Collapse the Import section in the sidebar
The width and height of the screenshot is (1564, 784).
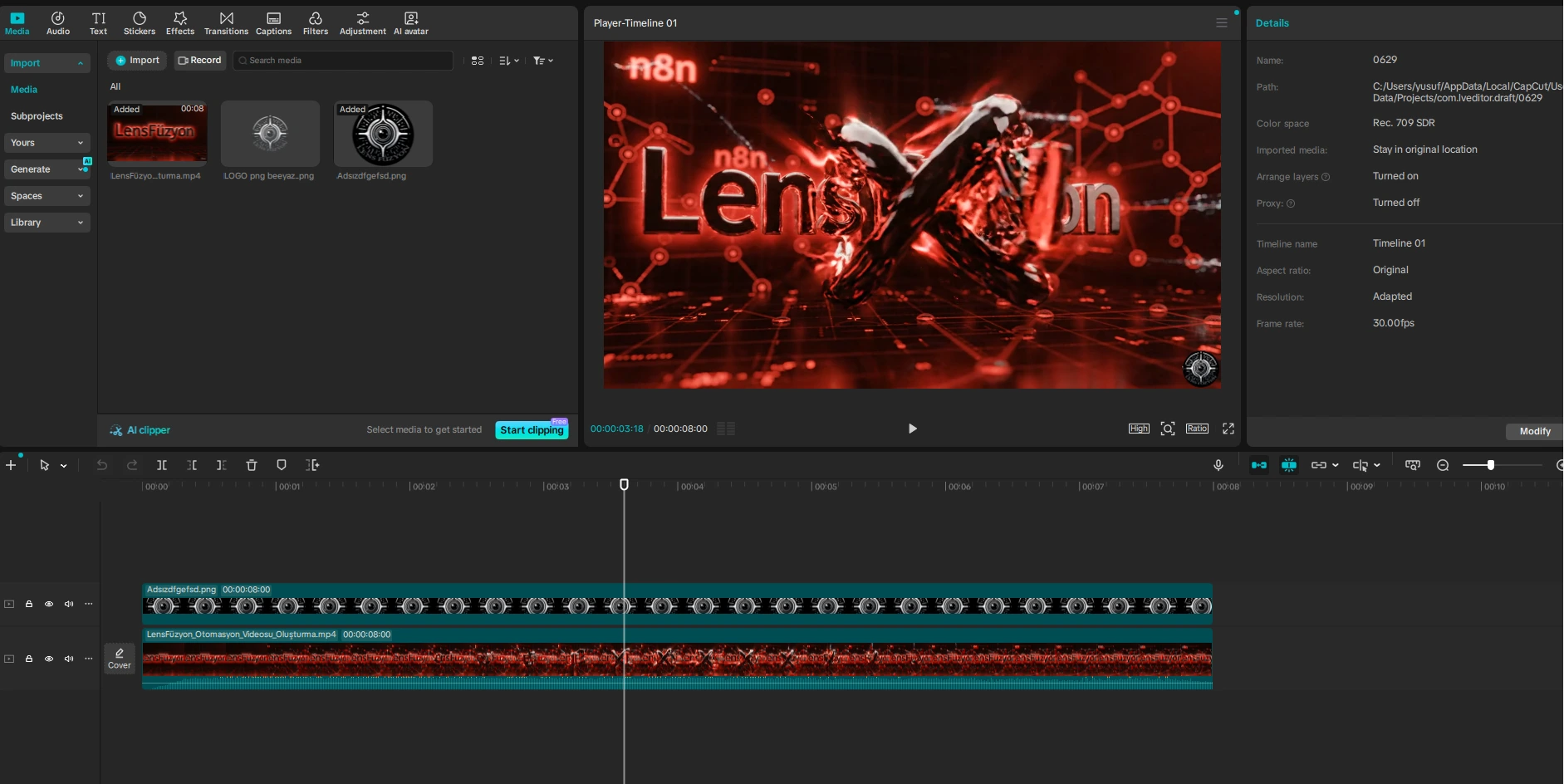click(47, 63)
